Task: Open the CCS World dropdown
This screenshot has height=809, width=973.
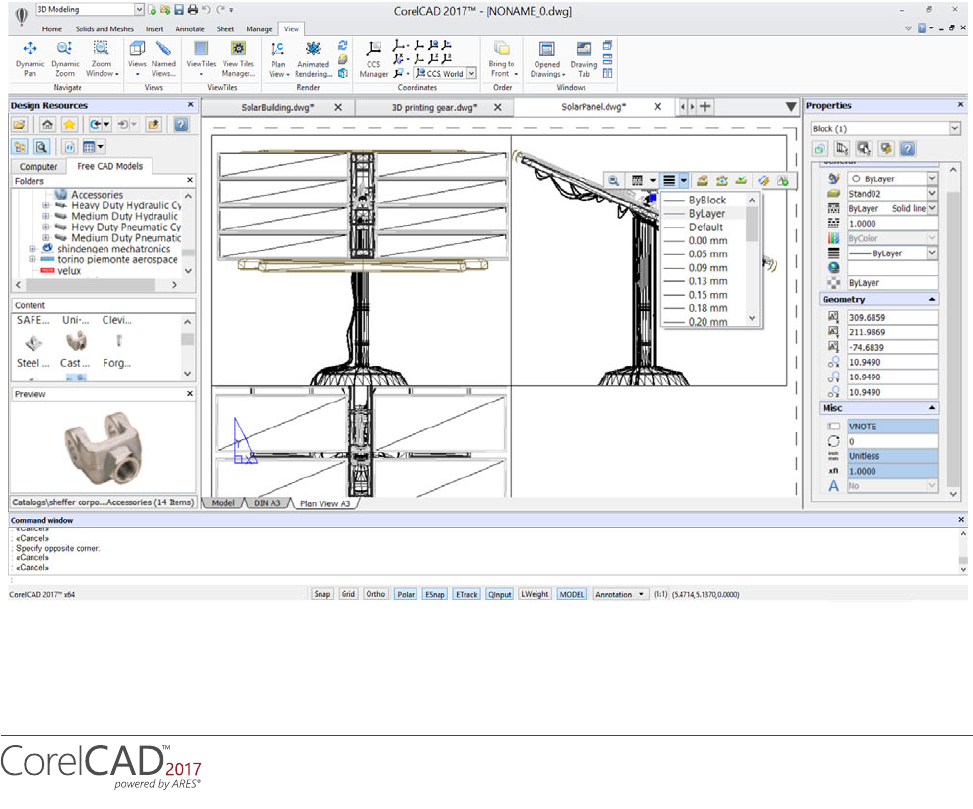Action: [x=471, y=73]
